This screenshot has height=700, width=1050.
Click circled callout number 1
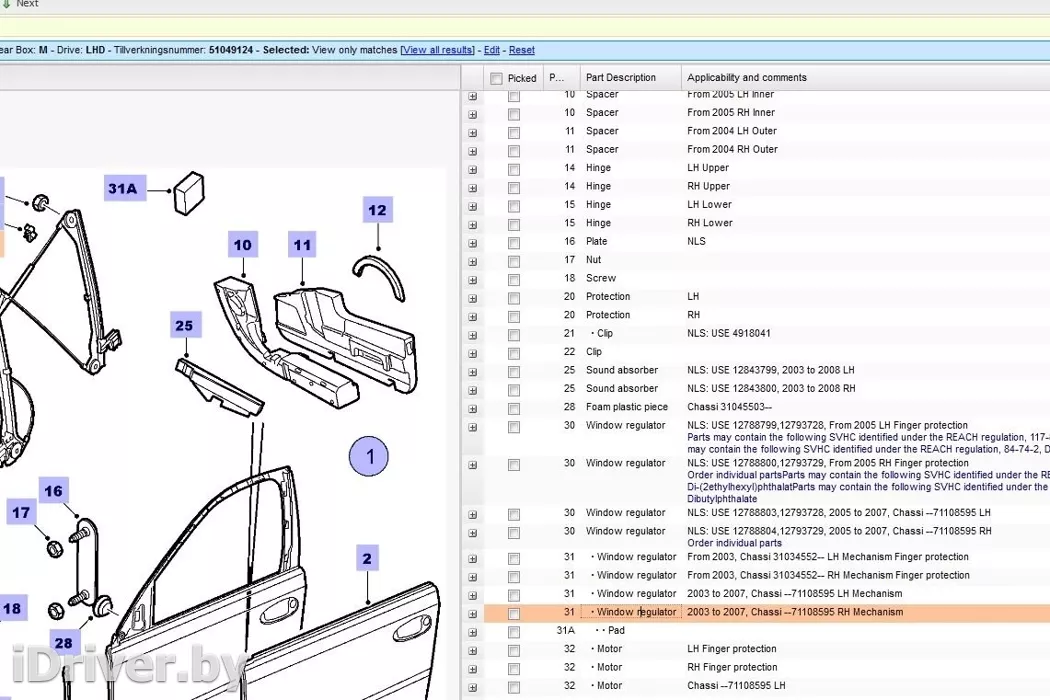tap(369, 457)
